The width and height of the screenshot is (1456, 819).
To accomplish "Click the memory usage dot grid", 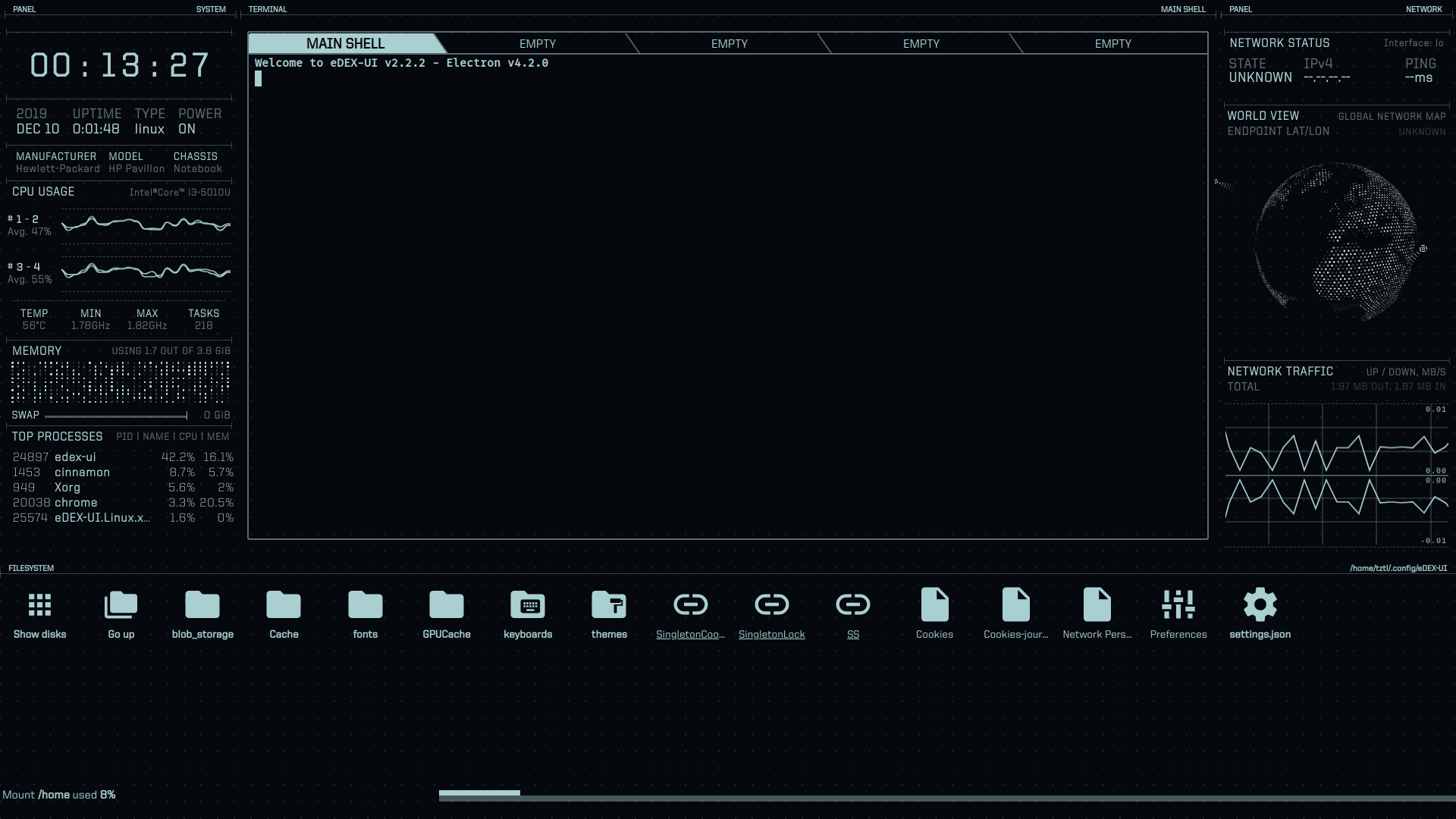I will click(120, 381).
